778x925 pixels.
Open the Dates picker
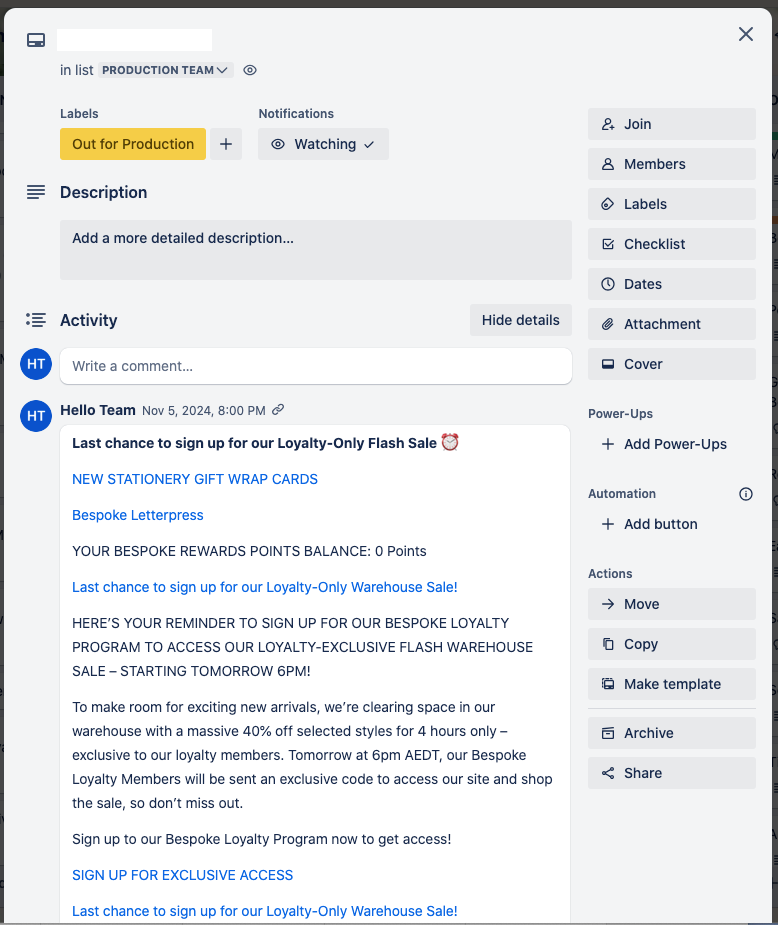pyautogui.click(x=672, y=284)
